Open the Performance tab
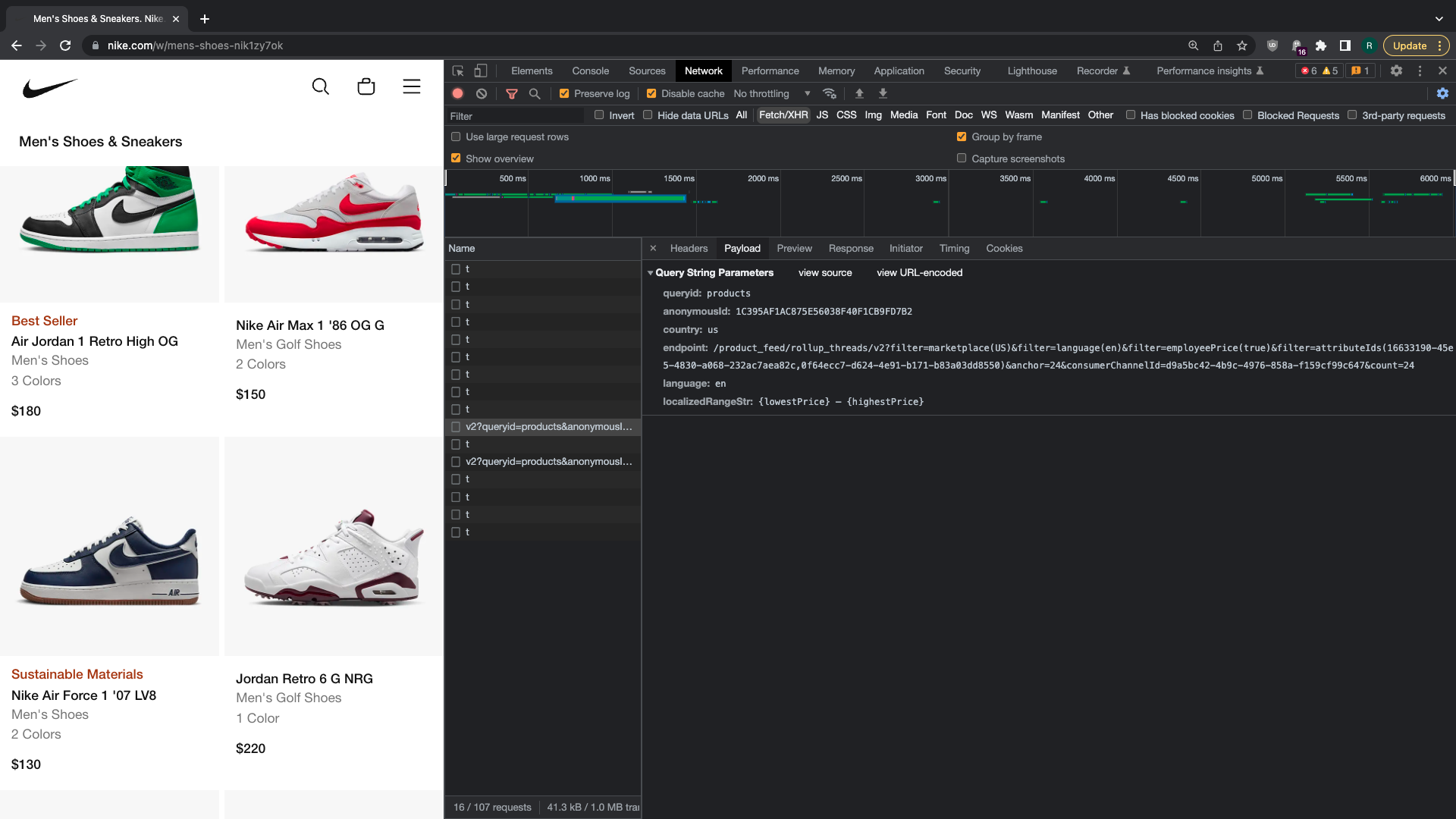Viewport: 1456px width, 819px height. (770, 71)
